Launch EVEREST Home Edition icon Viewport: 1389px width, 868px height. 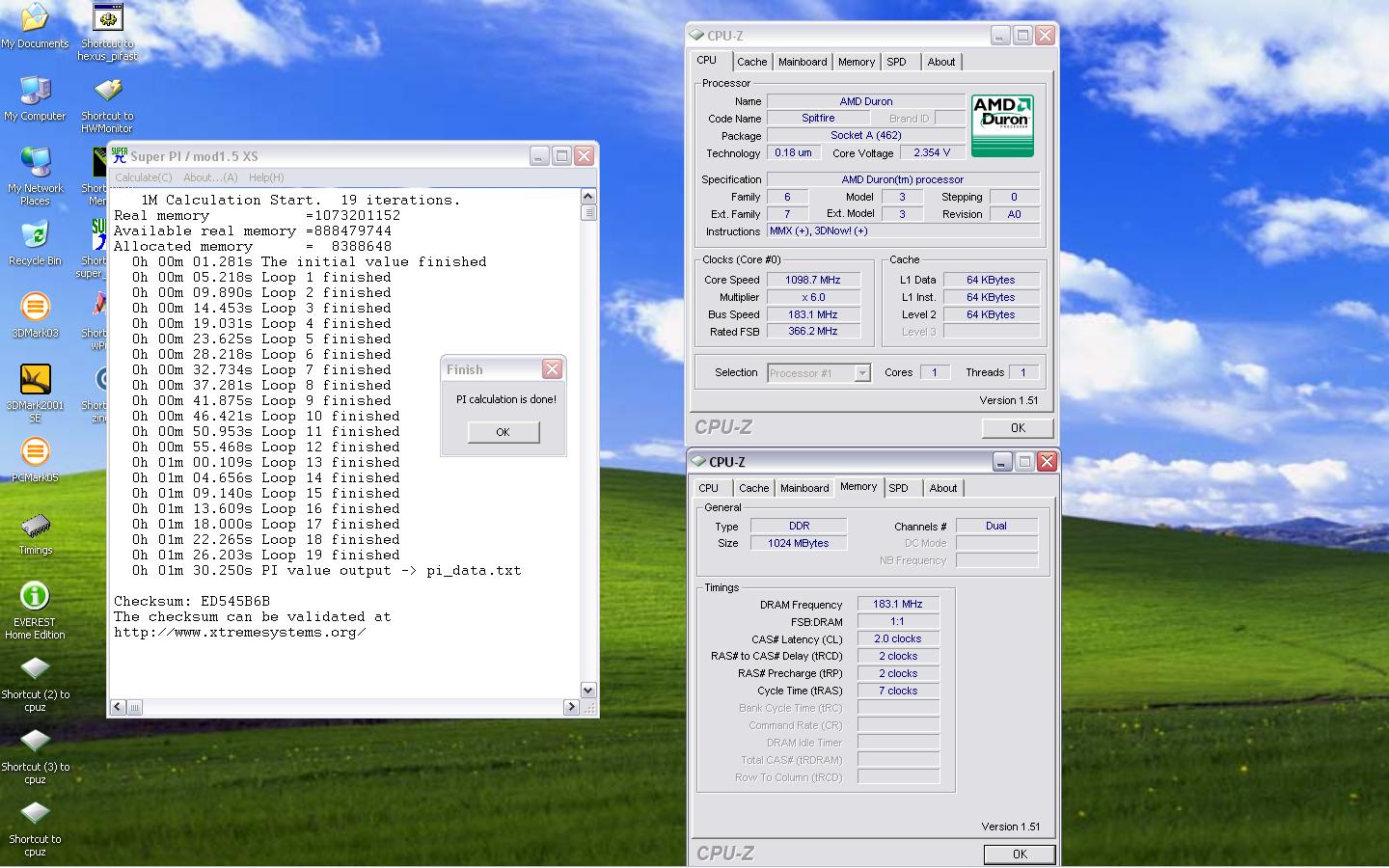tap(35, 610)
